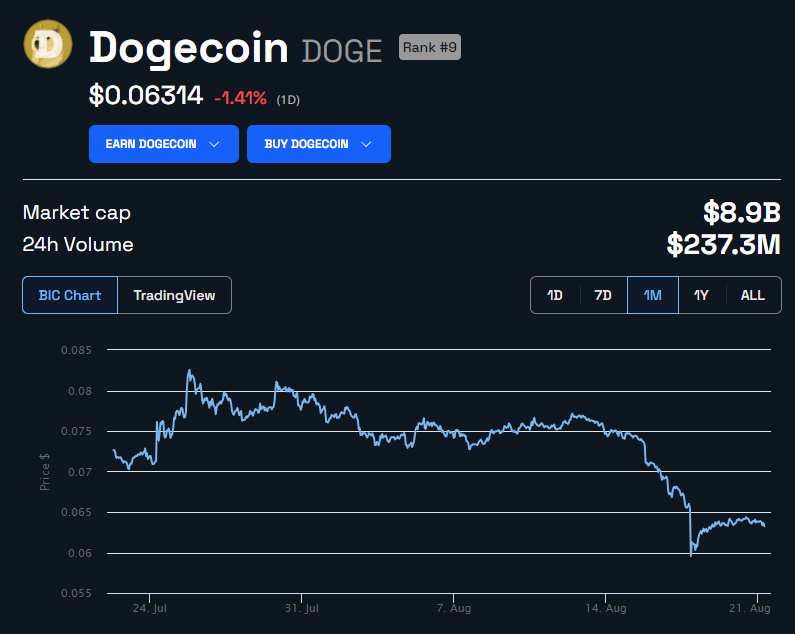Click the Buy Dogecoin button label
This screenshot has height=634, width=795.
pyautogui.click(x=306, y=144)
